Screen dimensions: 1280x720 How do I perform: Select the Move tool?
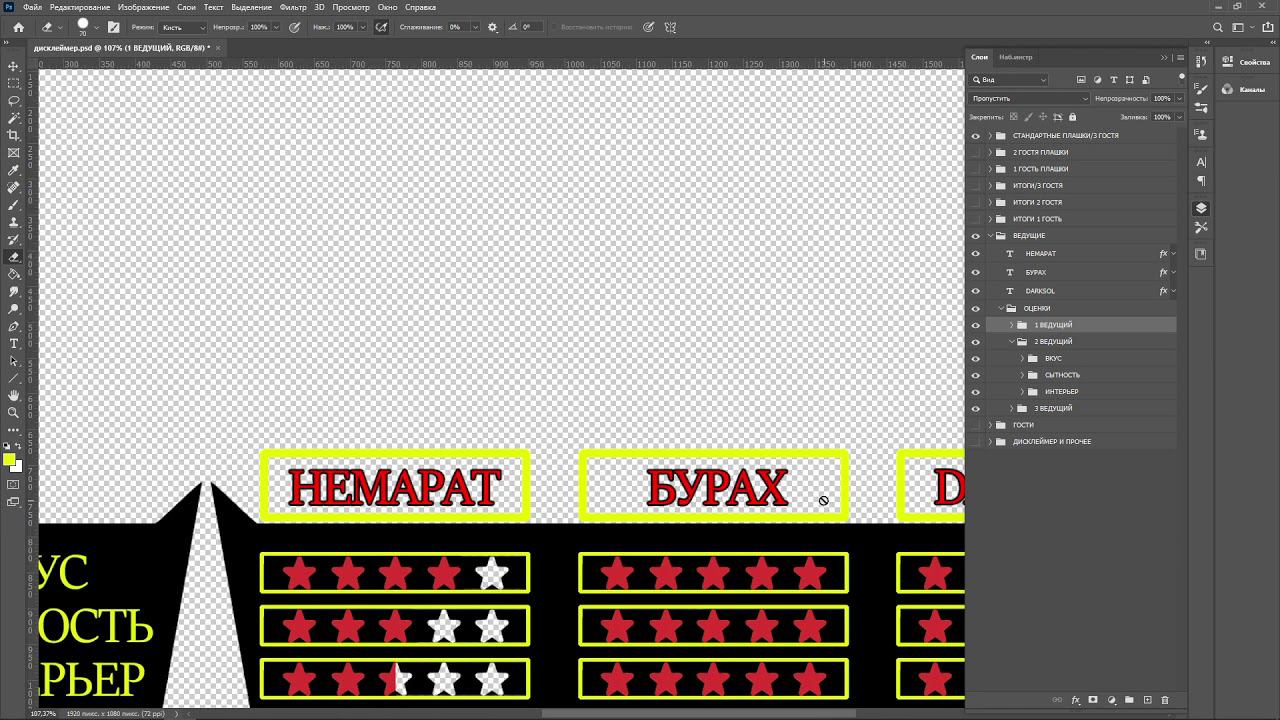(14, 66)
